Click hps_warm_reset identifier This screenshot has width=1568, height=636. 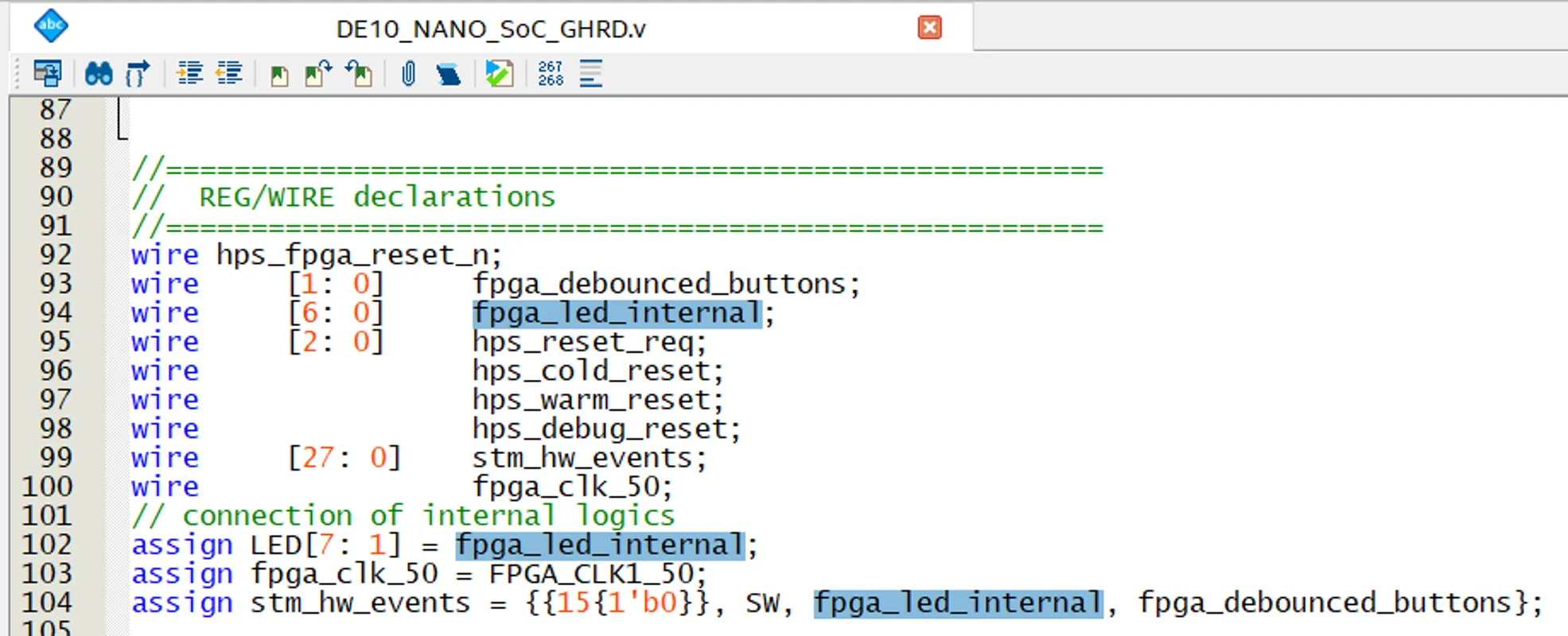click(x=590, y=400)
